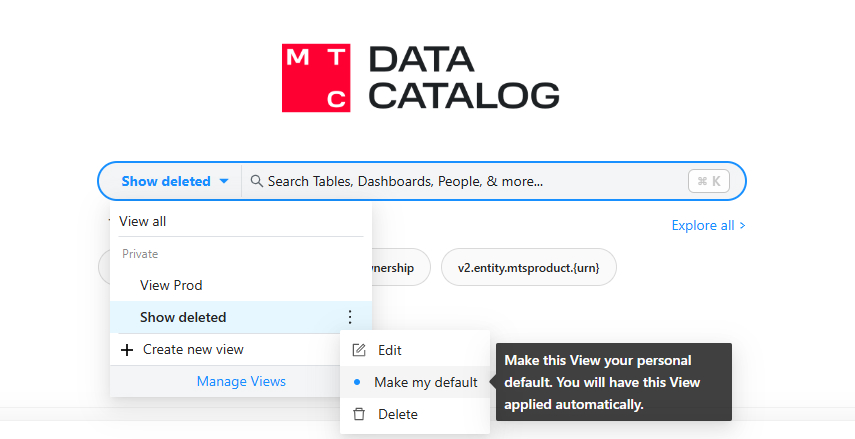Screen dimensions: 855x439
Task: Click the Create new view label
Action: tap(193, 350)
